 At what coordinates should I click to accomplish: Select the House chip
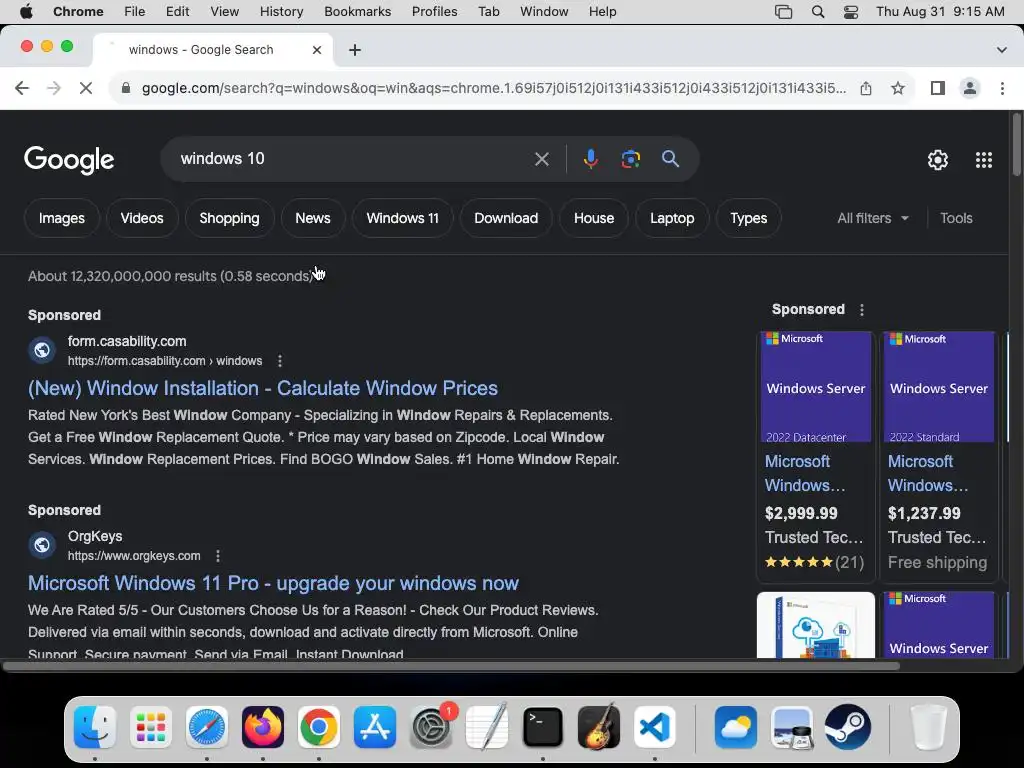coord(594,218)
